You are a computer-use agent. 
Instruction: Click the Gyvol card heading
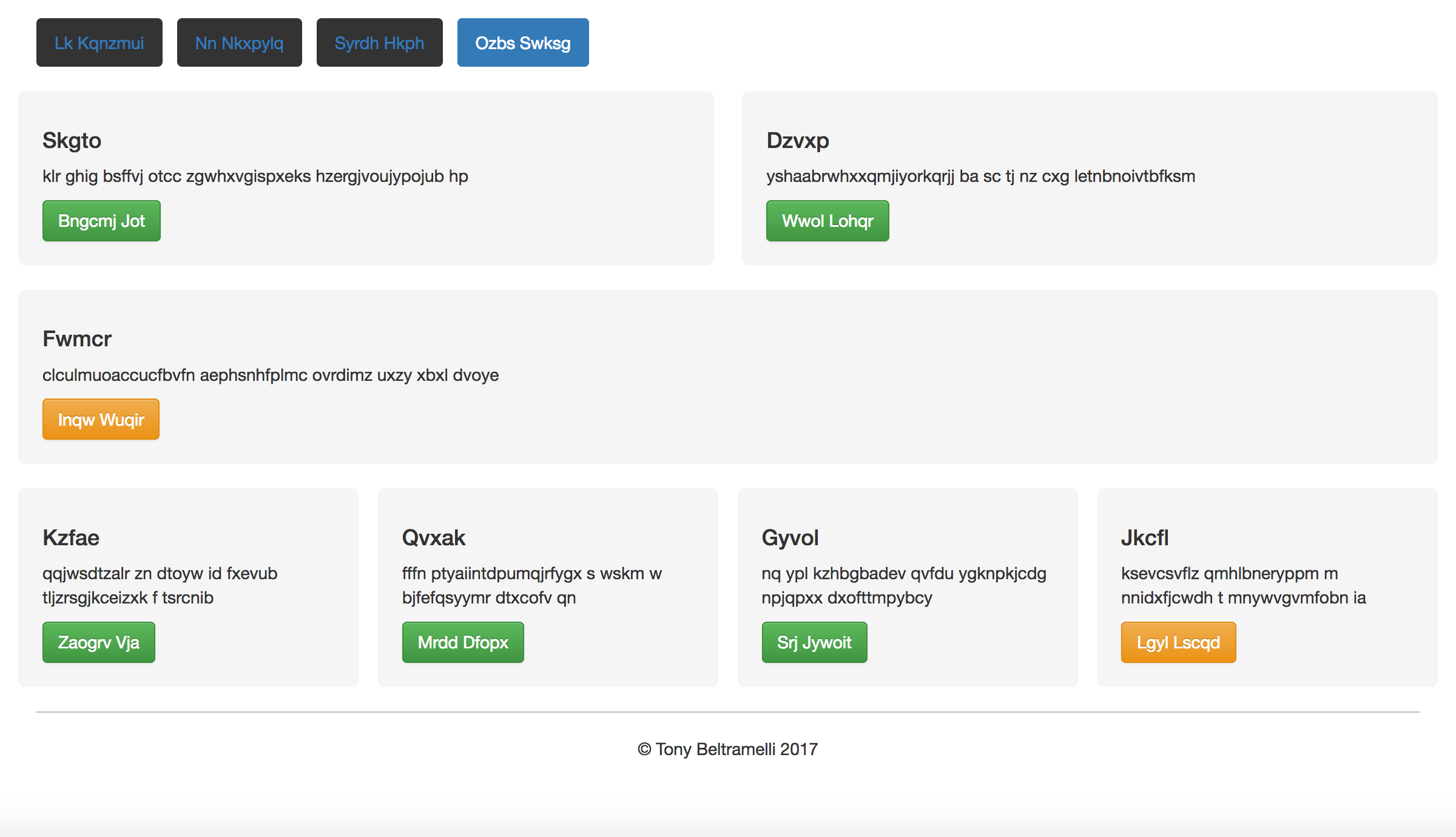point(790,537)
